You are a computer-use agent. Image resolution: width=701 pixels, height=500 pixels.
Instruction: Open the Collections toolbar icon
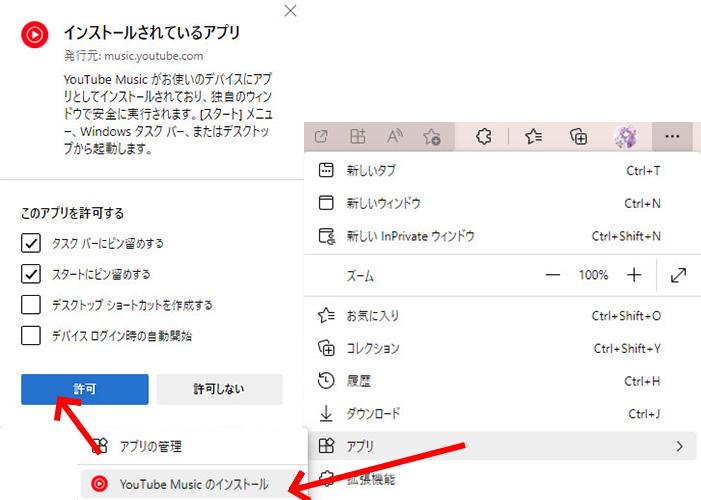578,136
